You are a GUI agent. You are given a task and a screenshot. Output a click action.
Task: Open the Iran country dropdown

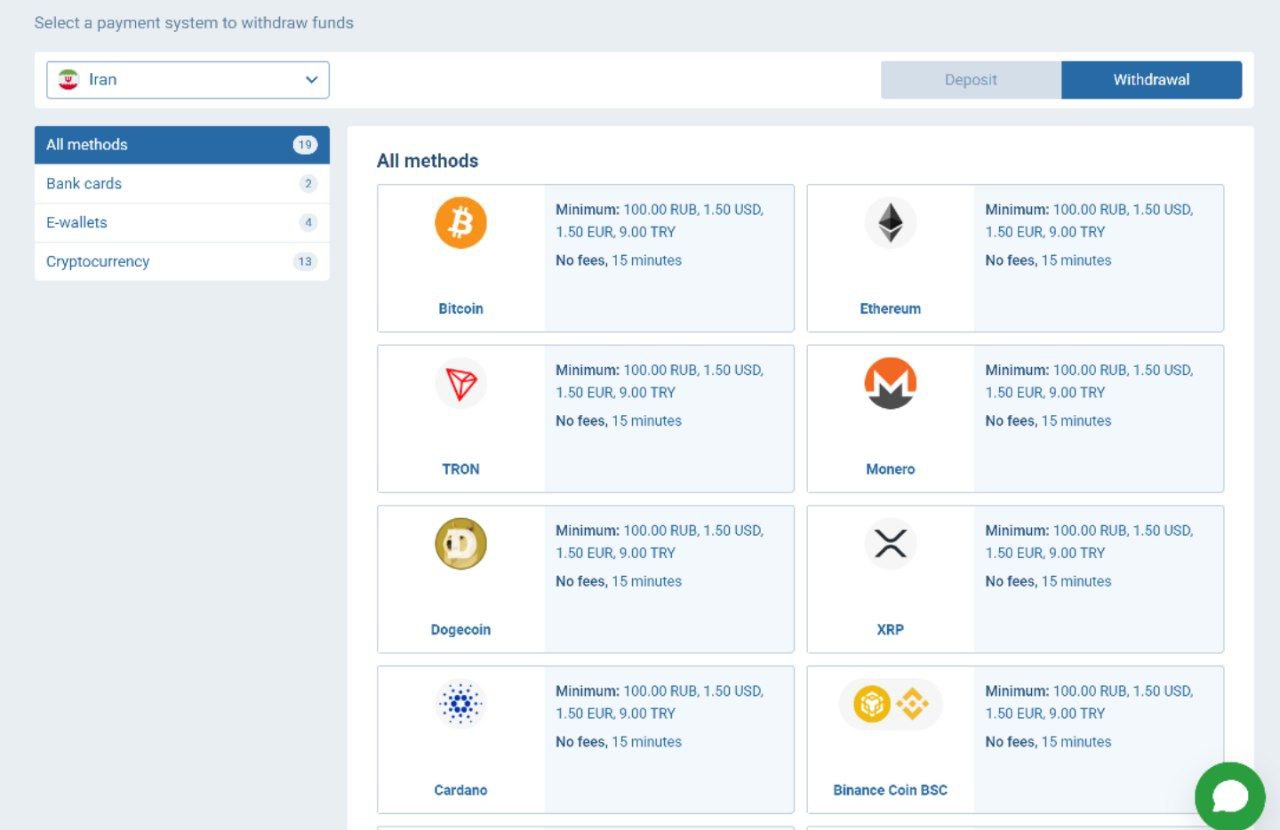[188, 80]
